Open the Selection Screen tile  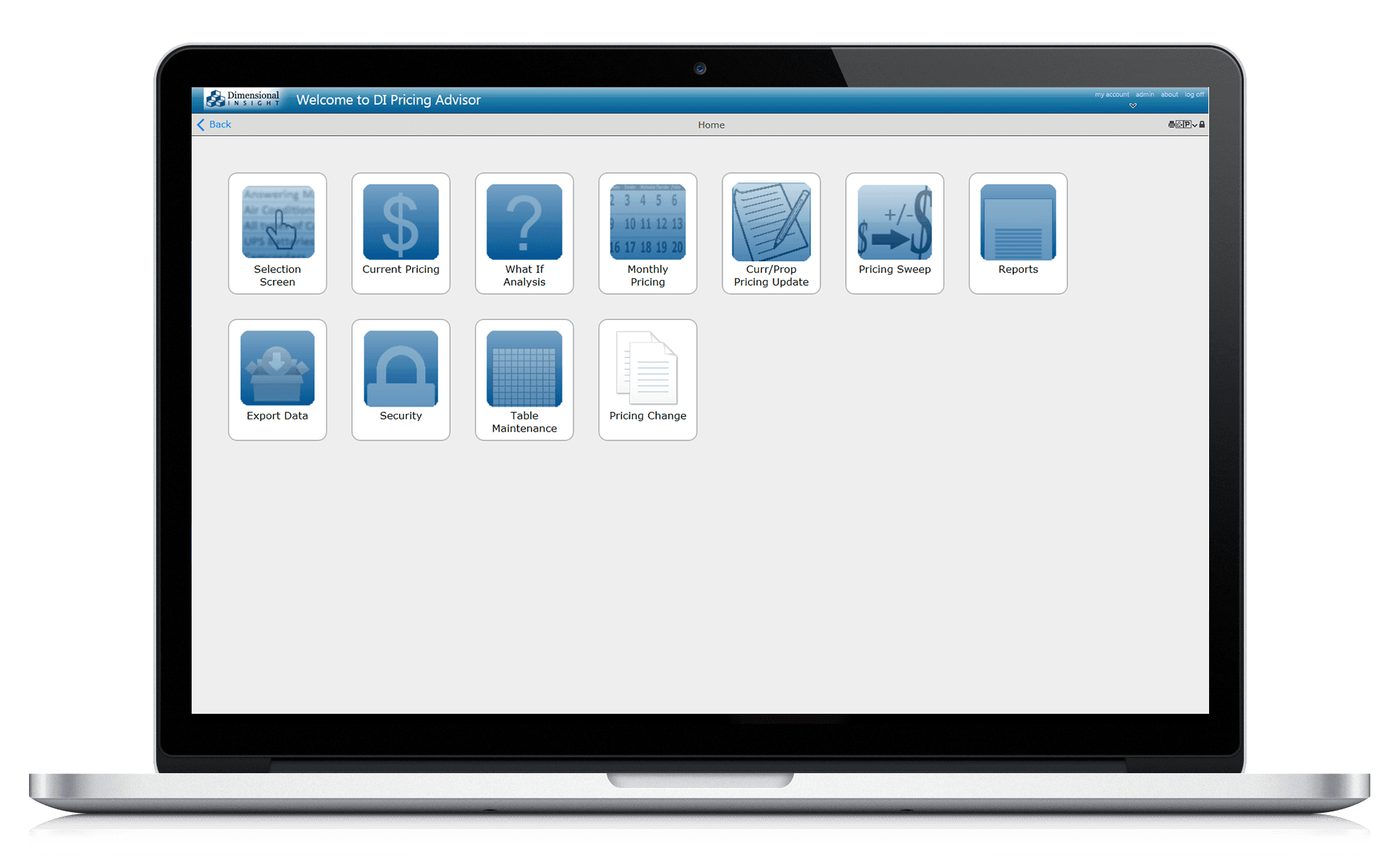[277, 233]
